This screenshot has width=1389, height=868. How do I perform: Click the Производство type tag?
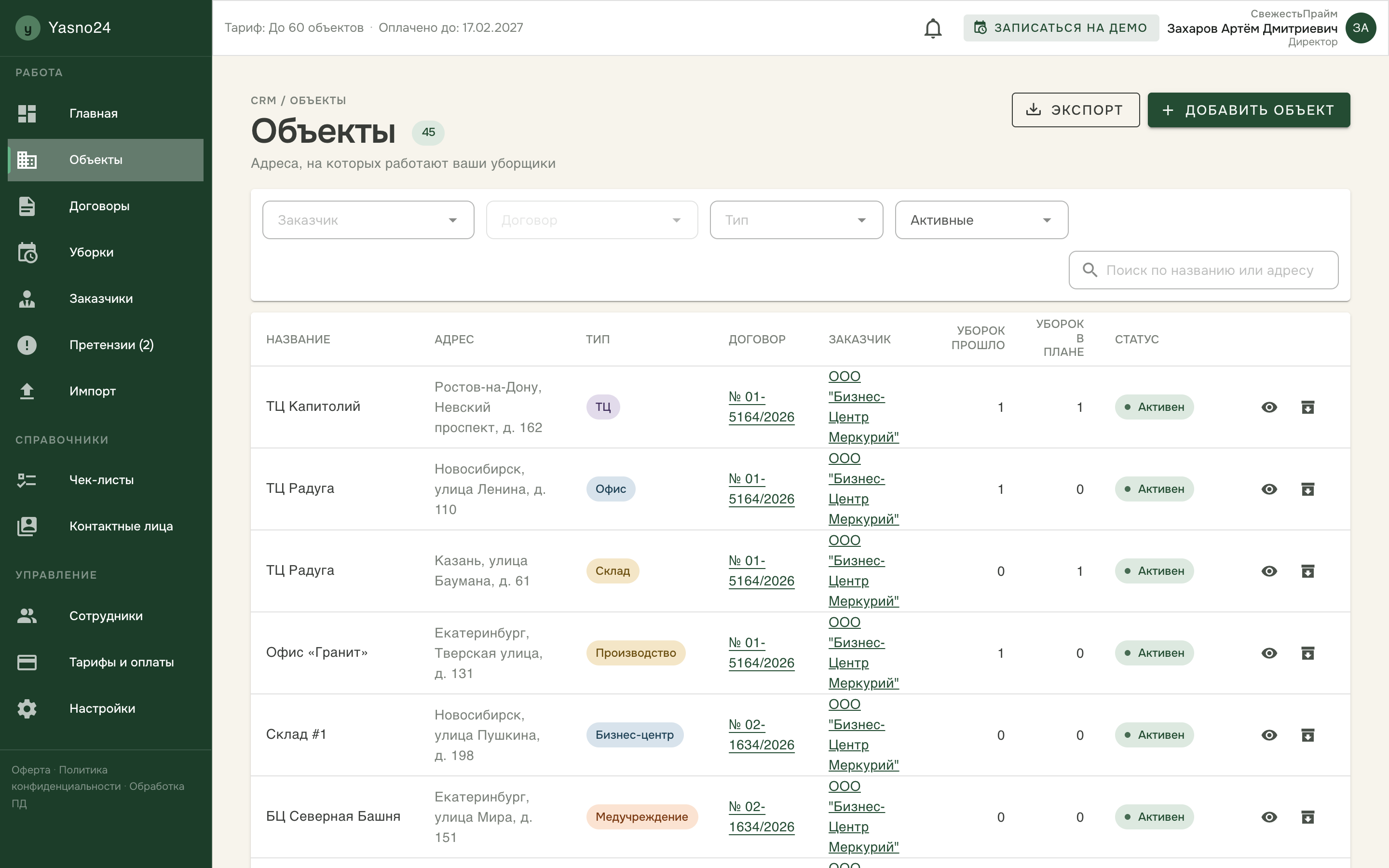(635, 653)
